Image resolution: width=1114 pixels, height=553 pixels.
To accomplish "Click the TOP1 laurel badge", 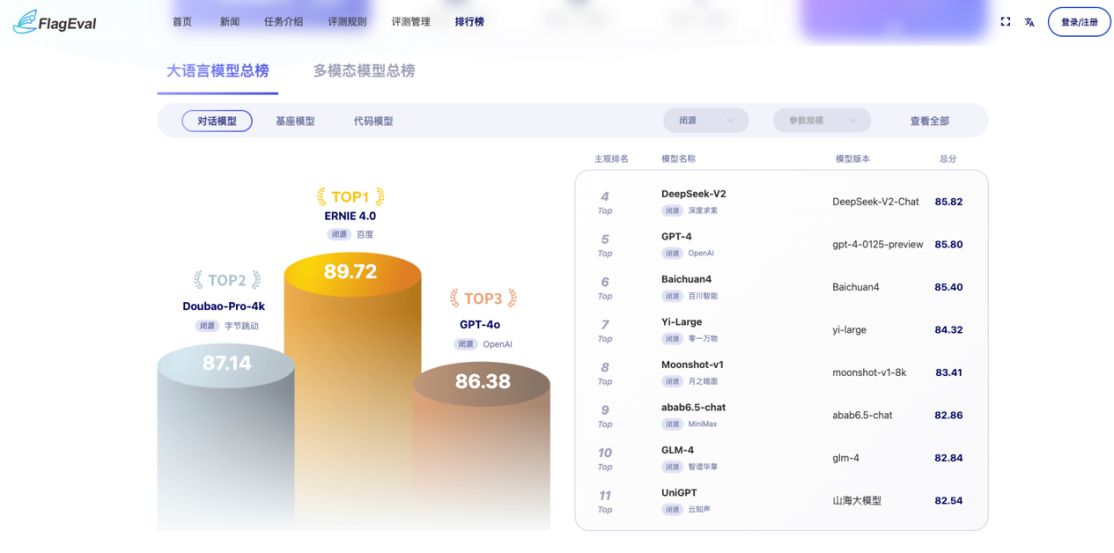I will point(351,197).
